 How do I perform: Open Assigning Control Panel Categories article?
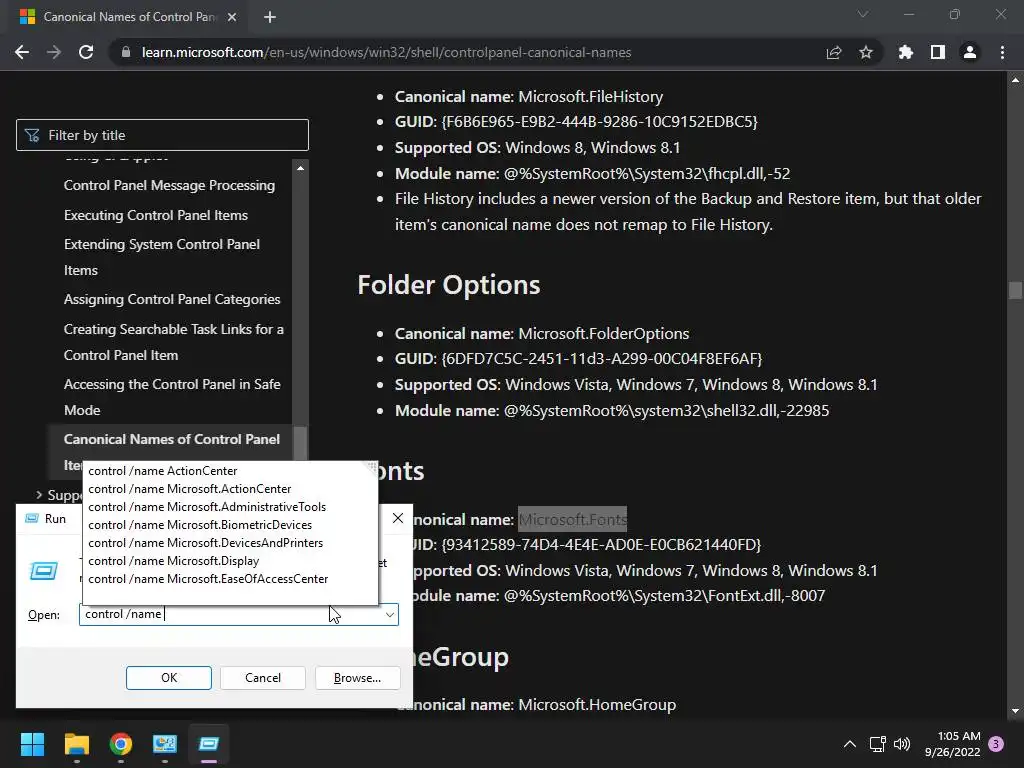[x=172, y=300]
